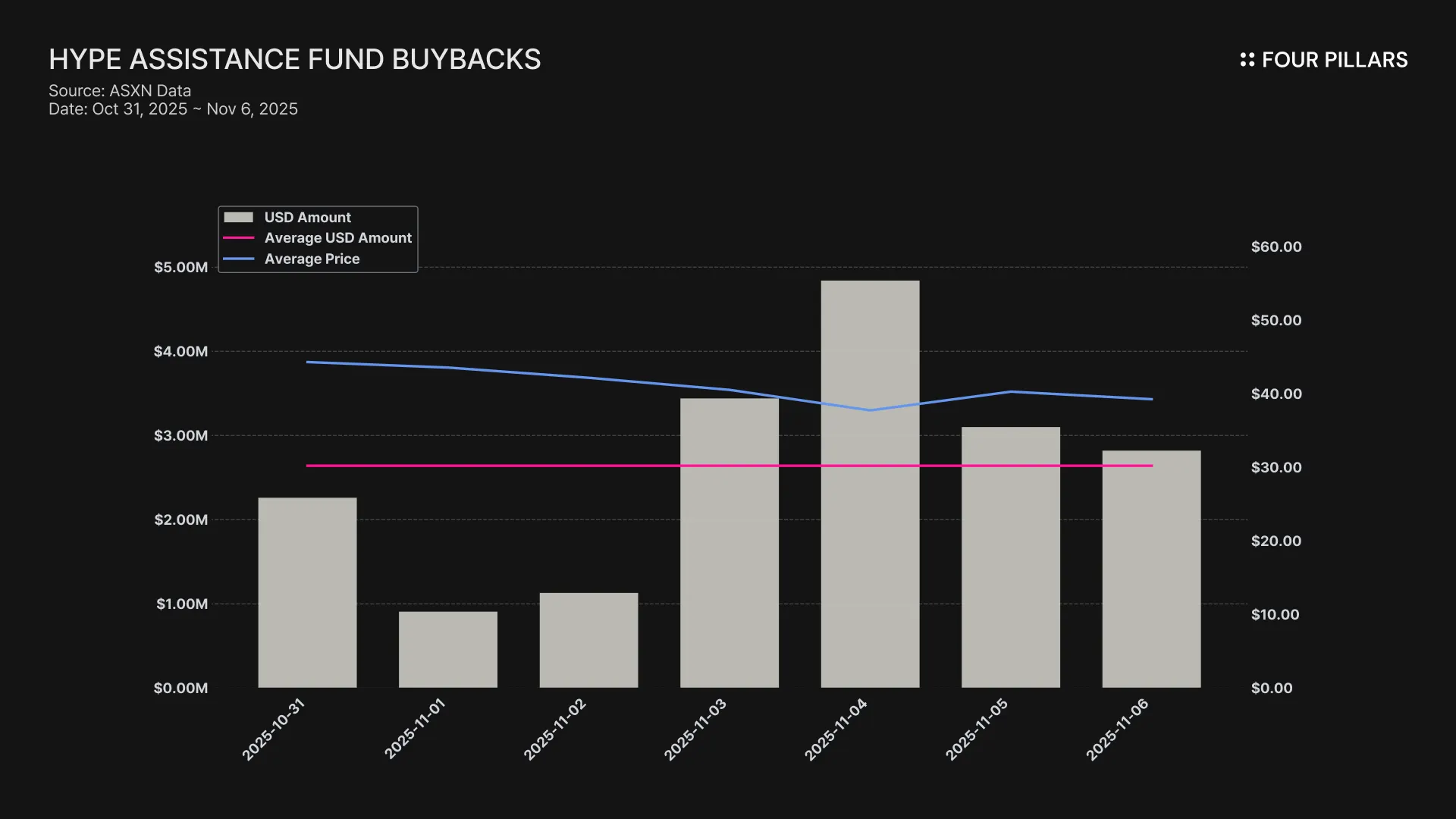Select the 2025-10-31 bar
The image size is (1456, 819).
[x=307, y=592]
